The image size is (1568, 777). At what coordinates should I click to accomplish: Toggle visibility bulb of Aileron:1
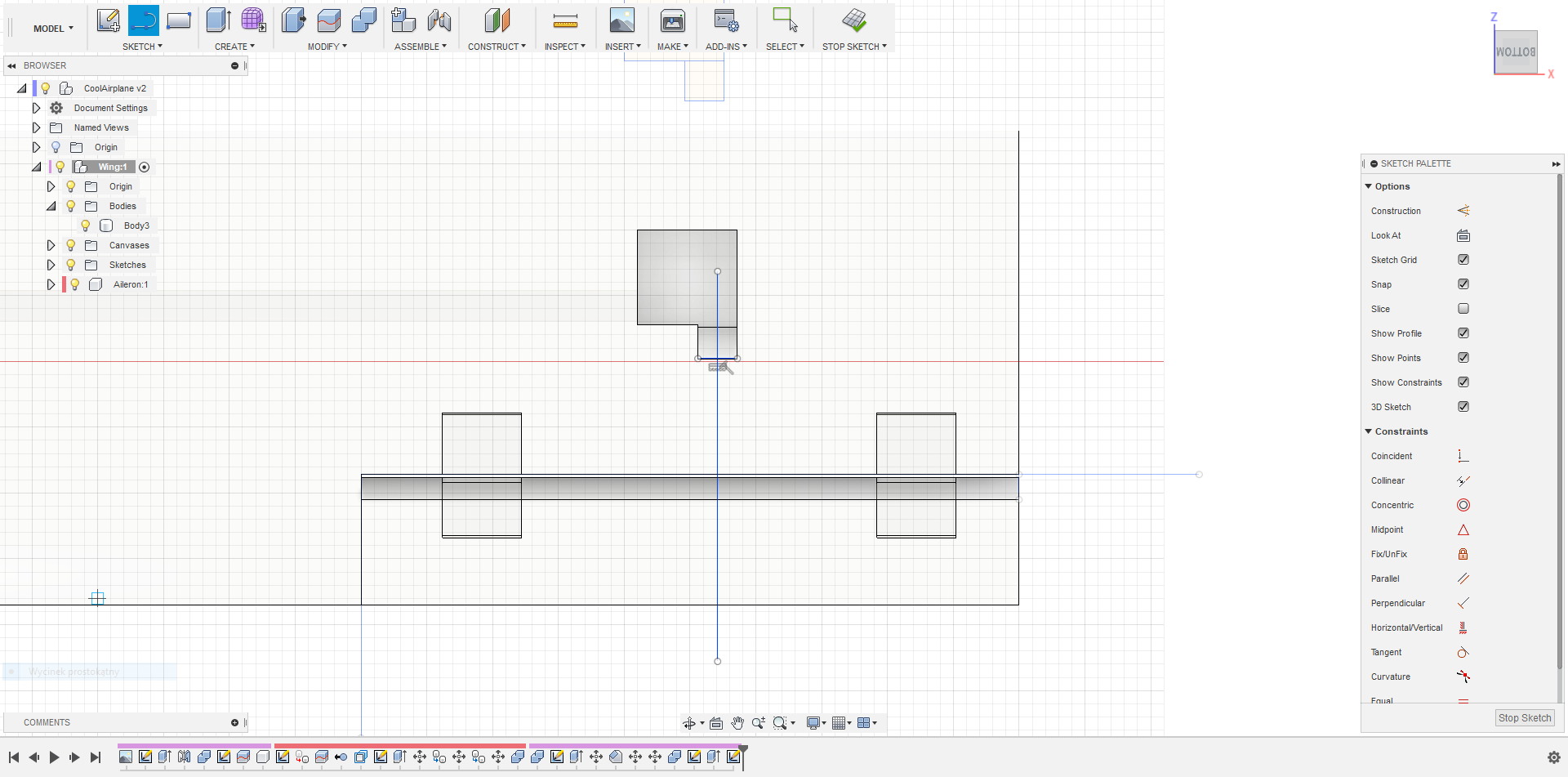[74, 284]
